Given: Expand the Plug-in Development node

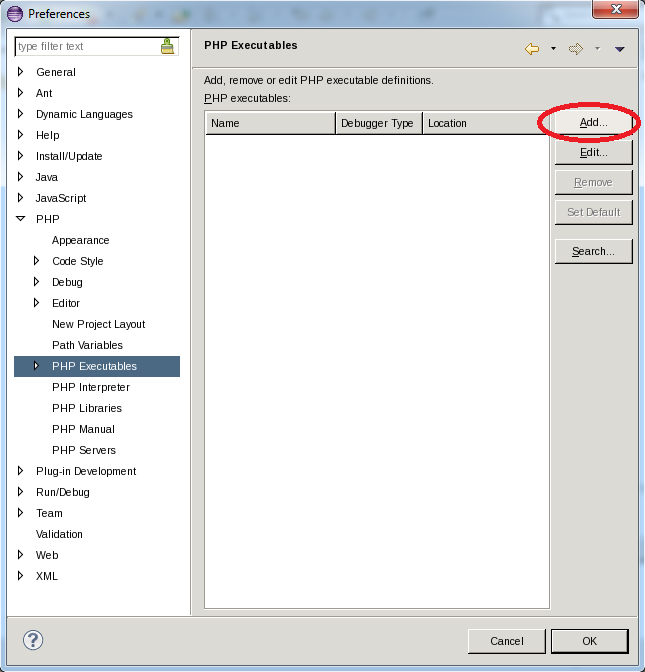Looking at the screenshot, I should [20, 471].
